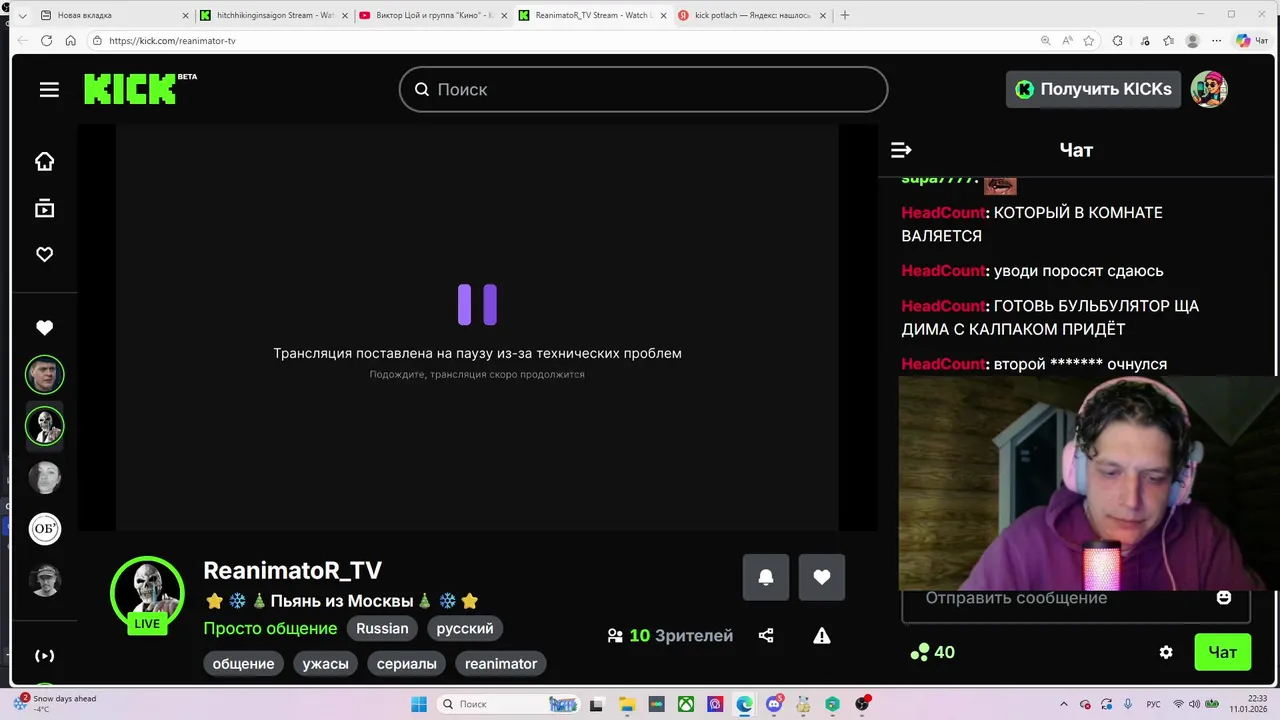Click the channel points 40 icon

(x=920, y=653)
